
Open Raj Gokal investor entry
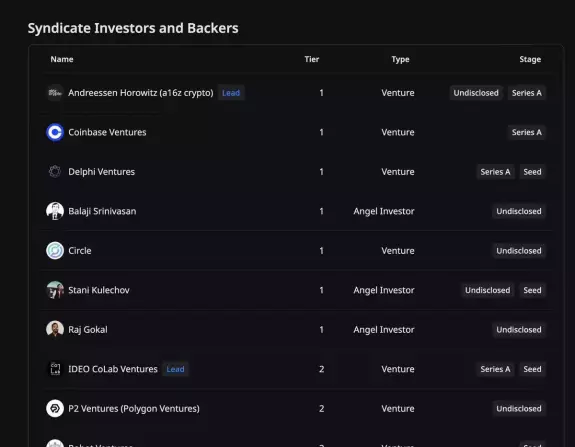(x=88, y=330)
